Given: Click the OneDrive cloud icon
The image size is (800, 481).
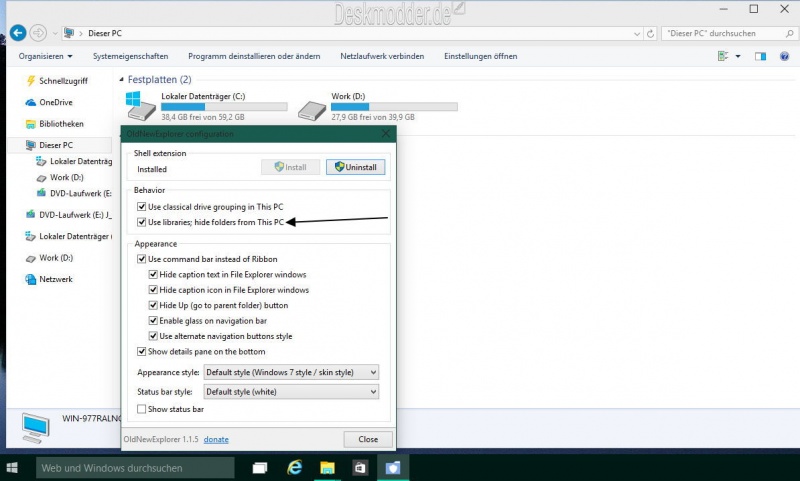Looking at the screenshot, I should click(x=31, y=103).
